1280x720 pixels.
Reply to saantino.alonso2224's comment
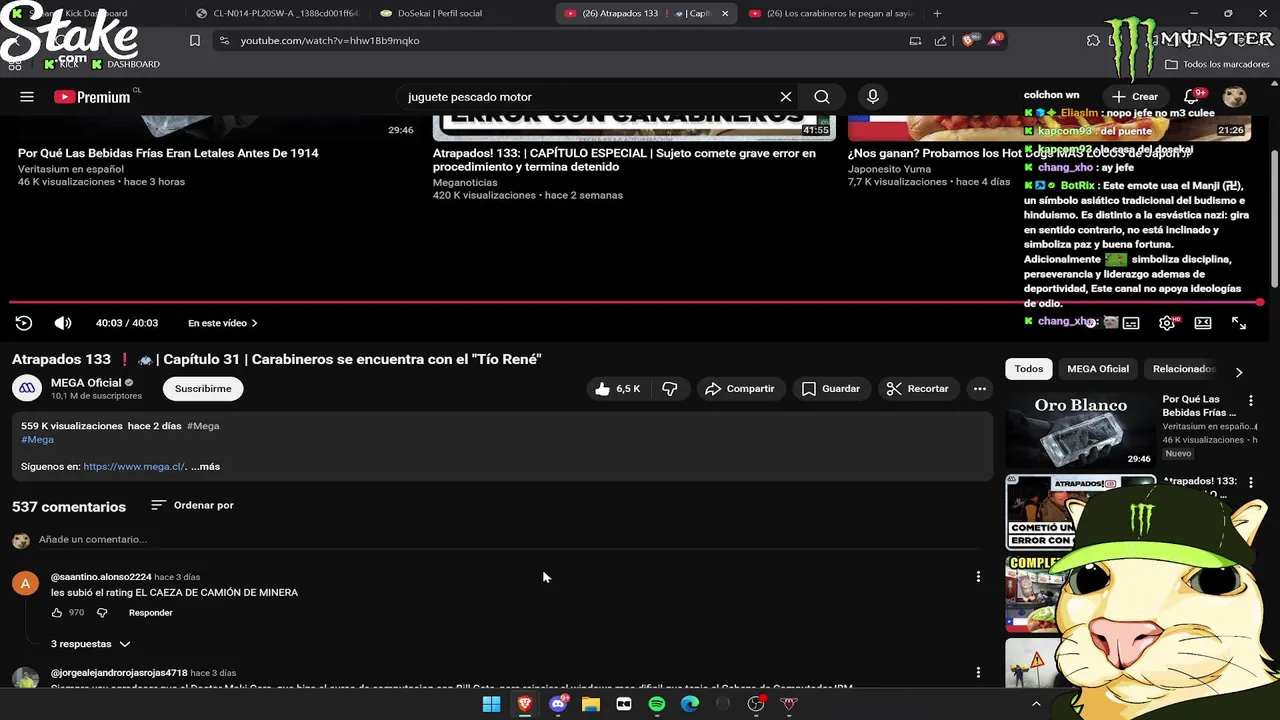[151, 613]
